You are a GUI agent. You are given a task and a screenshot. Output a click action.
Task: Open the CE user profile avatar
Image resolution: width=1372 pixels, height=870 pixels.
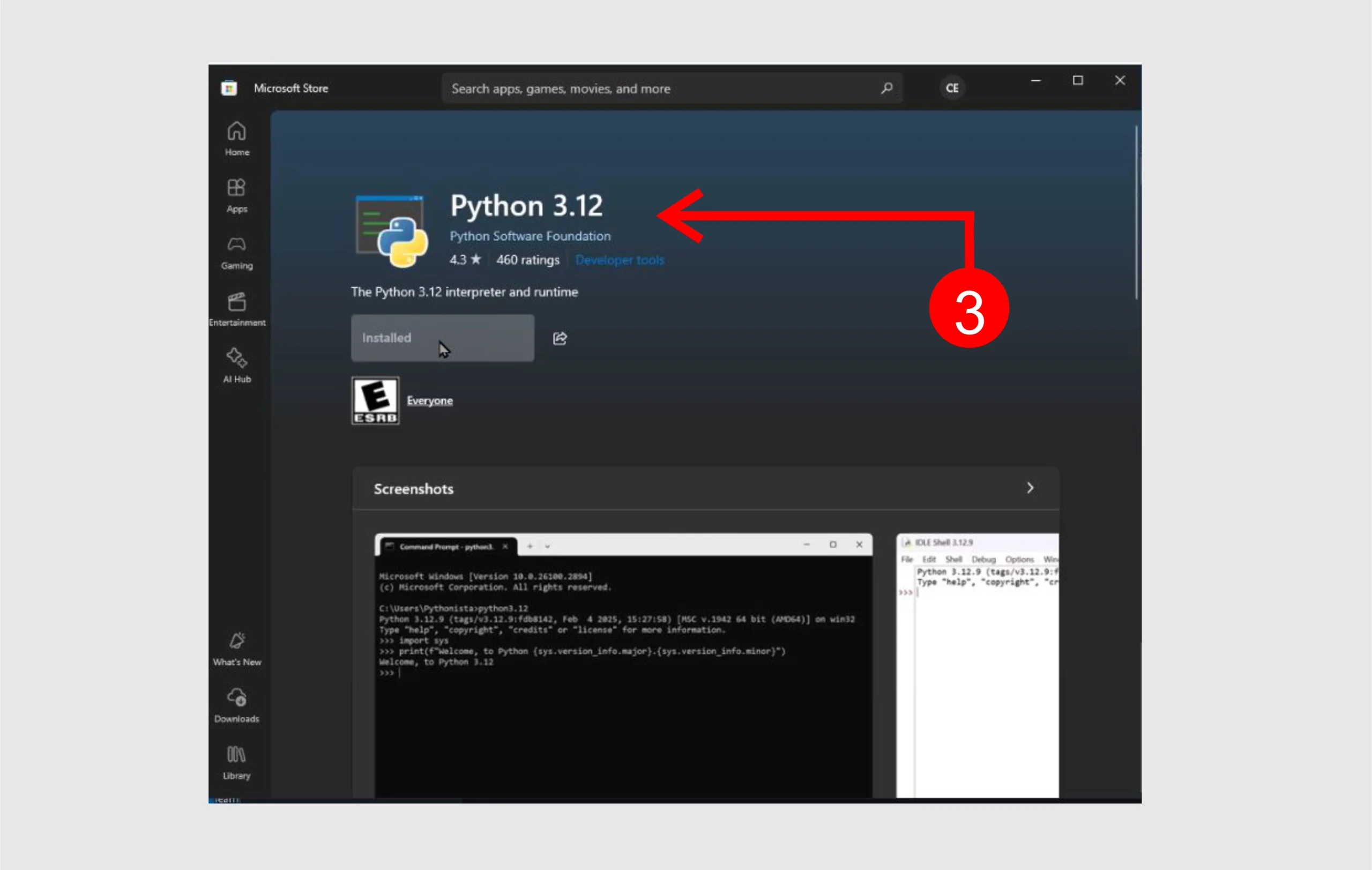[951, 88]
